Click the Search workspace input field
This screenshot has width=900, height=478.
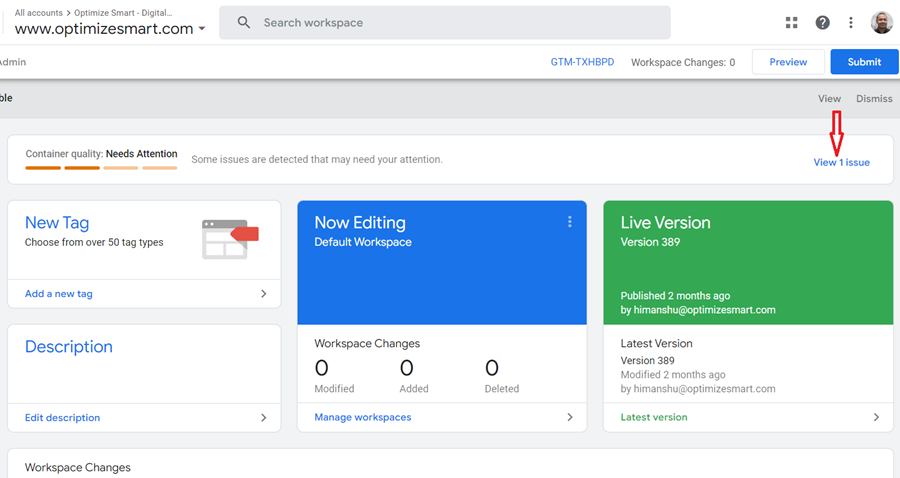pyautogui.click(x=450, y=22)
